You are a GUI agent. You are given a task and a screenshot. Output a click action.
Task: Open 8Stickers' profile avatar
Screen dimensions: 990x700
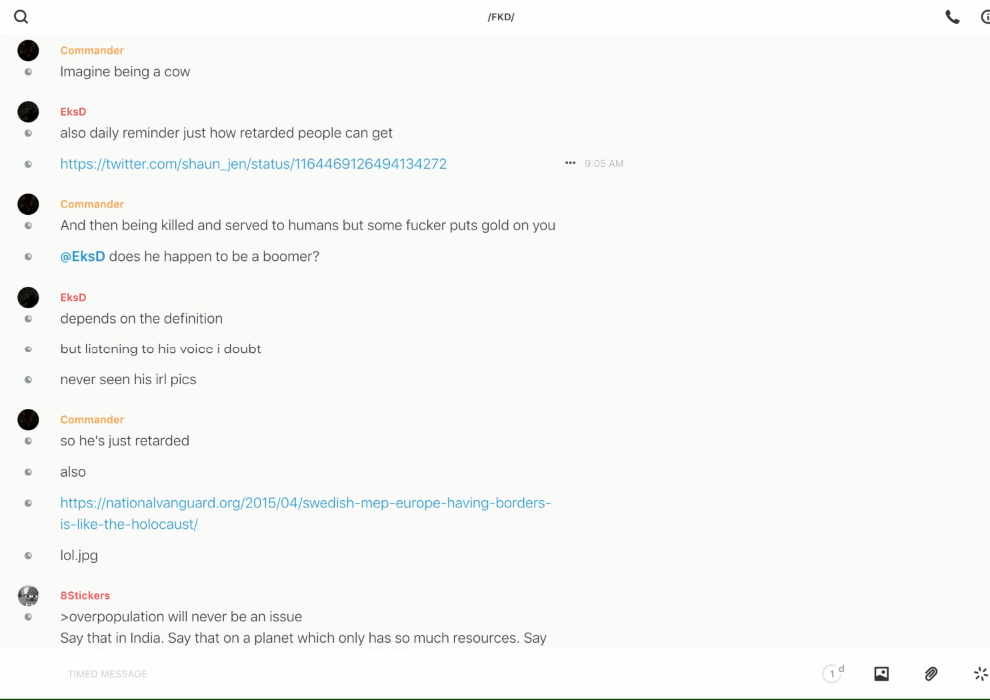coord(28,596)
